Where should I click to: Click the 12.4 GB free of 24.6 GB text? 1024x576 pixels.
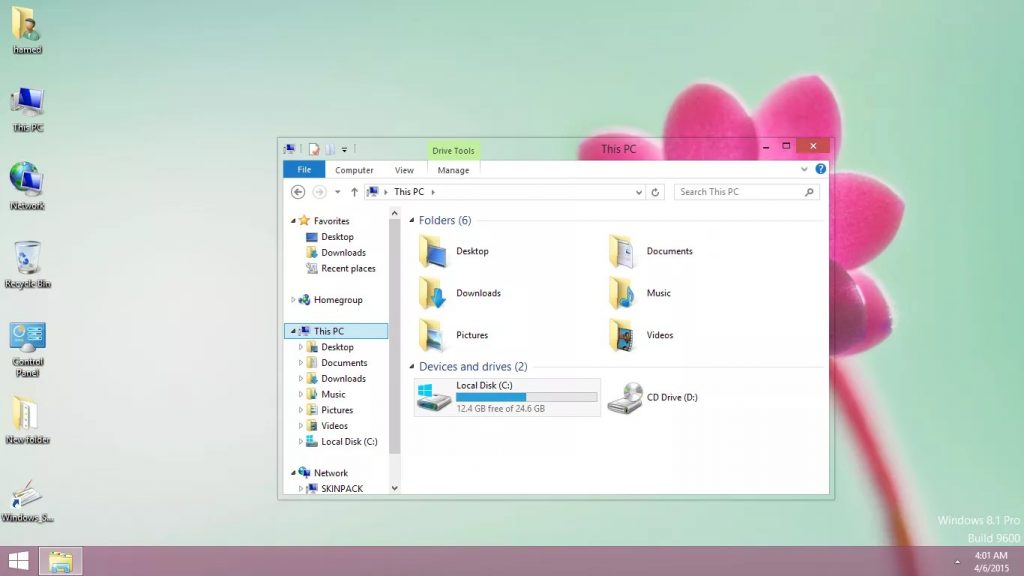click(500, 409)
